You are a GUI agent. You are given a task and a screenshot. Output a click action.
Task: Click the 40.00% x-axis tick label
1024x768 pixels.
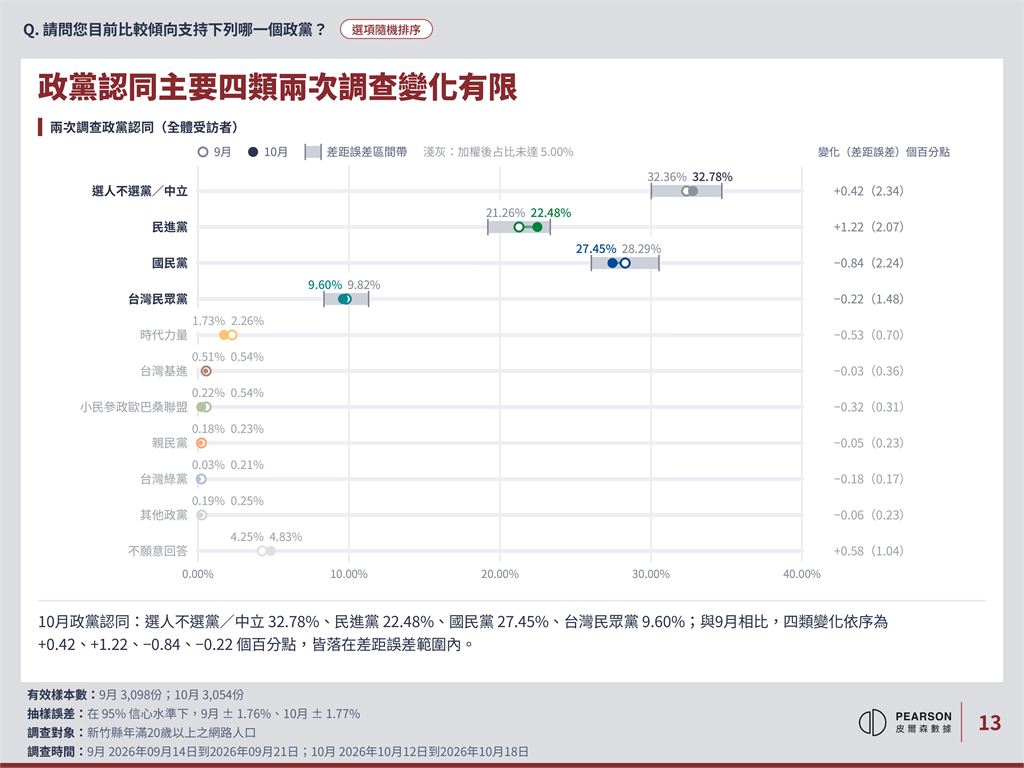(x=802, y=574)
